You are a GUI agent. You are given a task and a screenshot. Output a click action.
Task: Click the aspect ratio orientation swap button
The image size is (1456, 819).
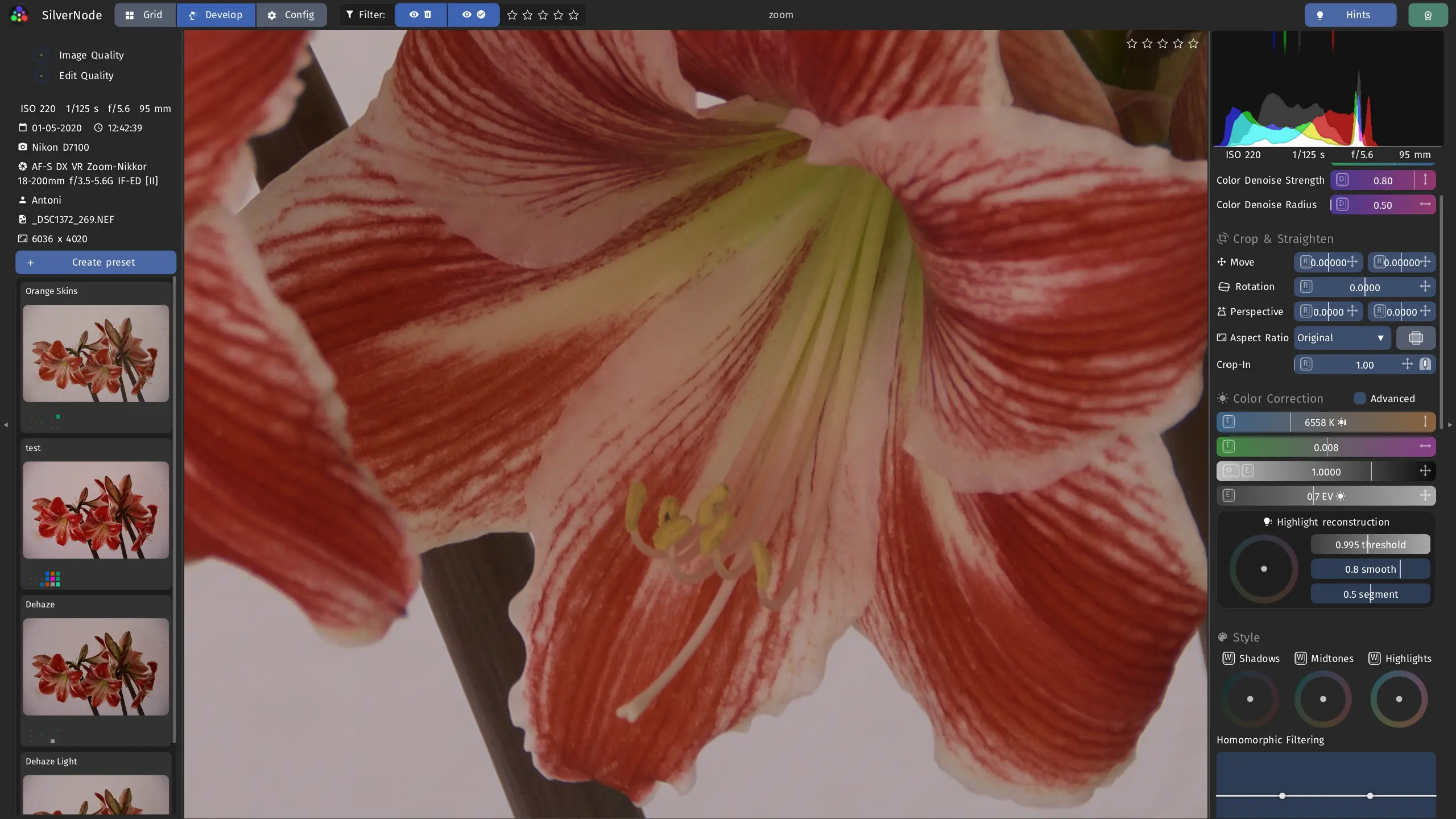(x=1416, y=338)
